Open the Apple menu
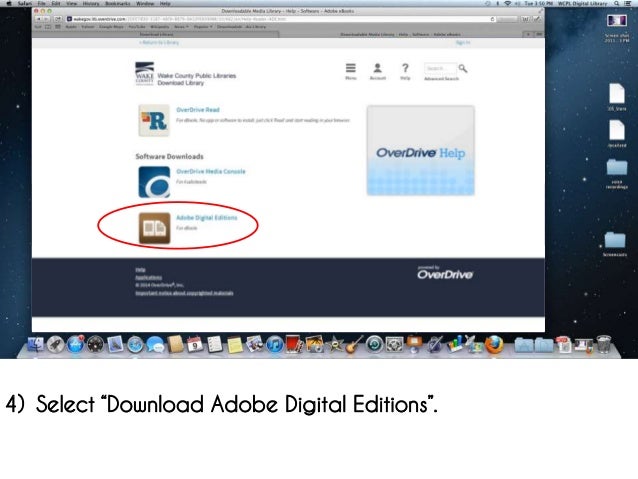 click(9, 3)
